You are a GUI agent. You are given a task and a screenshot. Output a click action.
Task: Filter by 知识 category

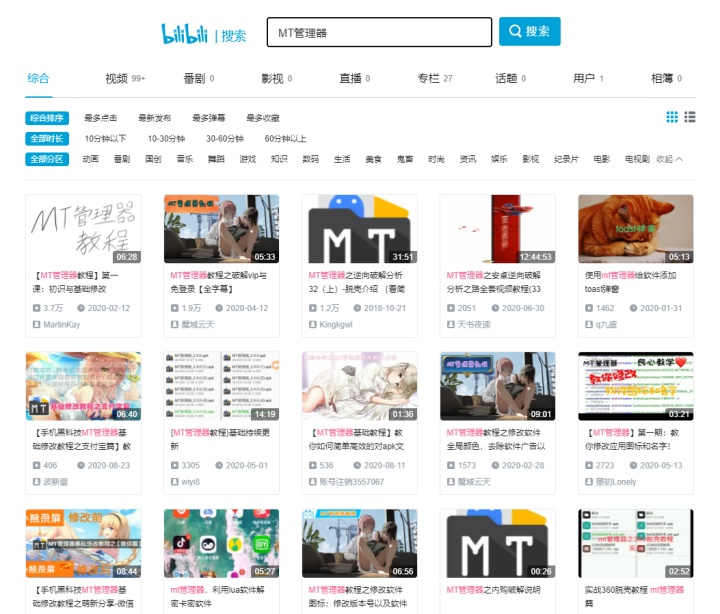[x=279, y=159]
